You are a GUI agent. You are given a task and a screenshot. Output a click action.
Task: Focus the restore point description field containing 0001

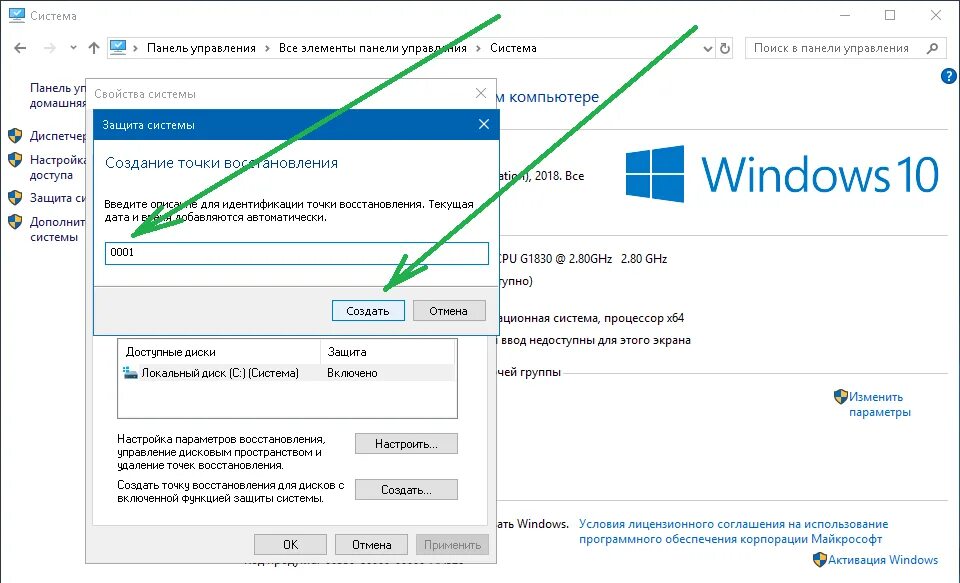pos(297,253)
